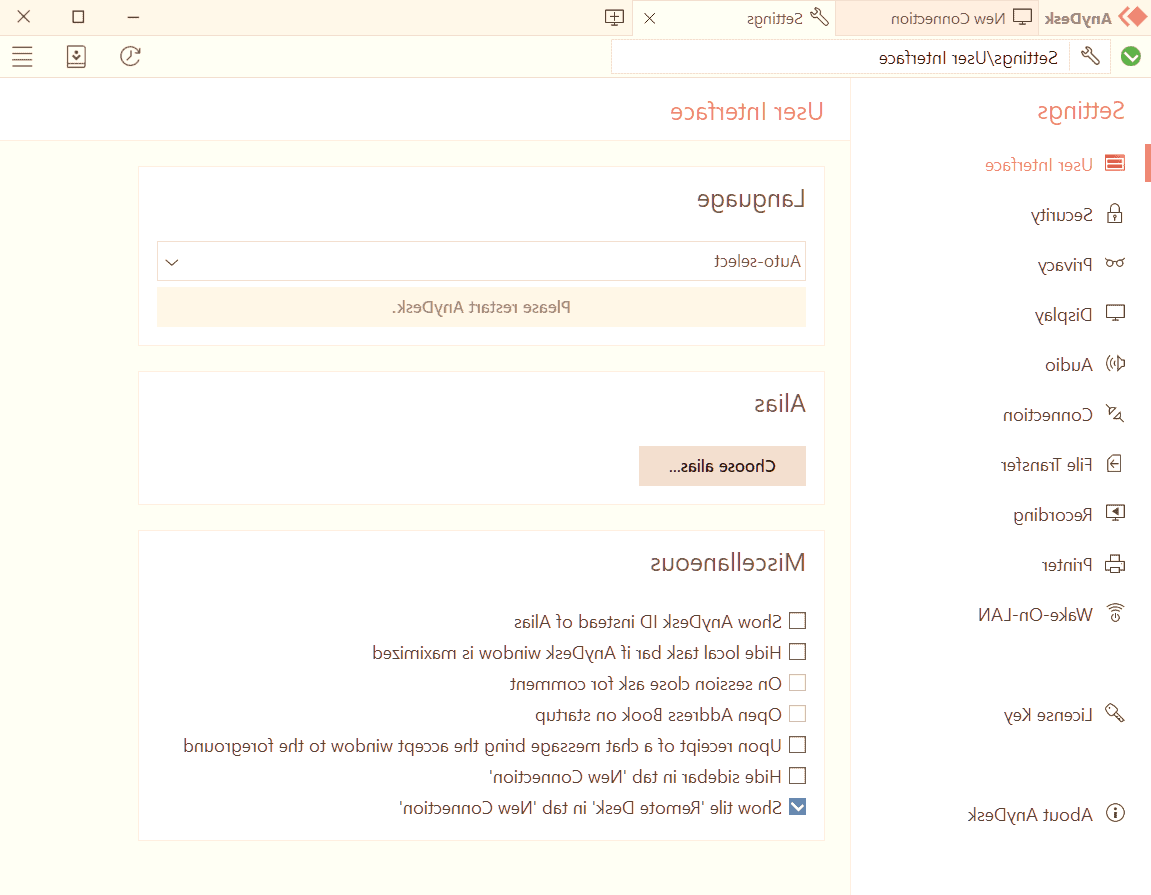This screenshot has width=1151, height=895.
Task: Check 'On session close ask for comment'
Action: pos(797,682)
